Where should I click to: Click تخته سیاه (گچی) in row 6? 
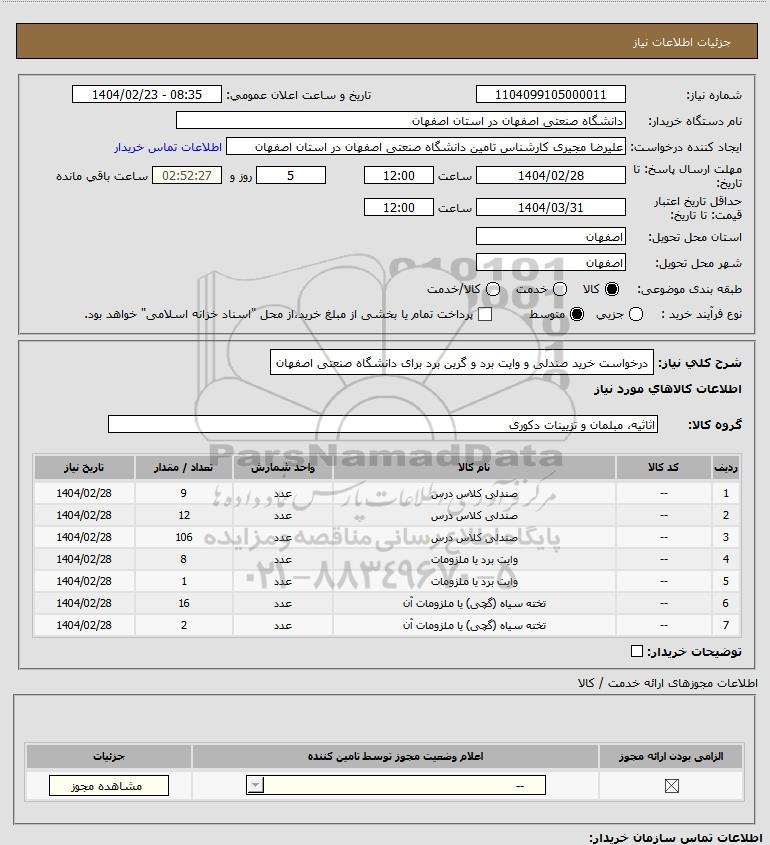click(474, 603)
